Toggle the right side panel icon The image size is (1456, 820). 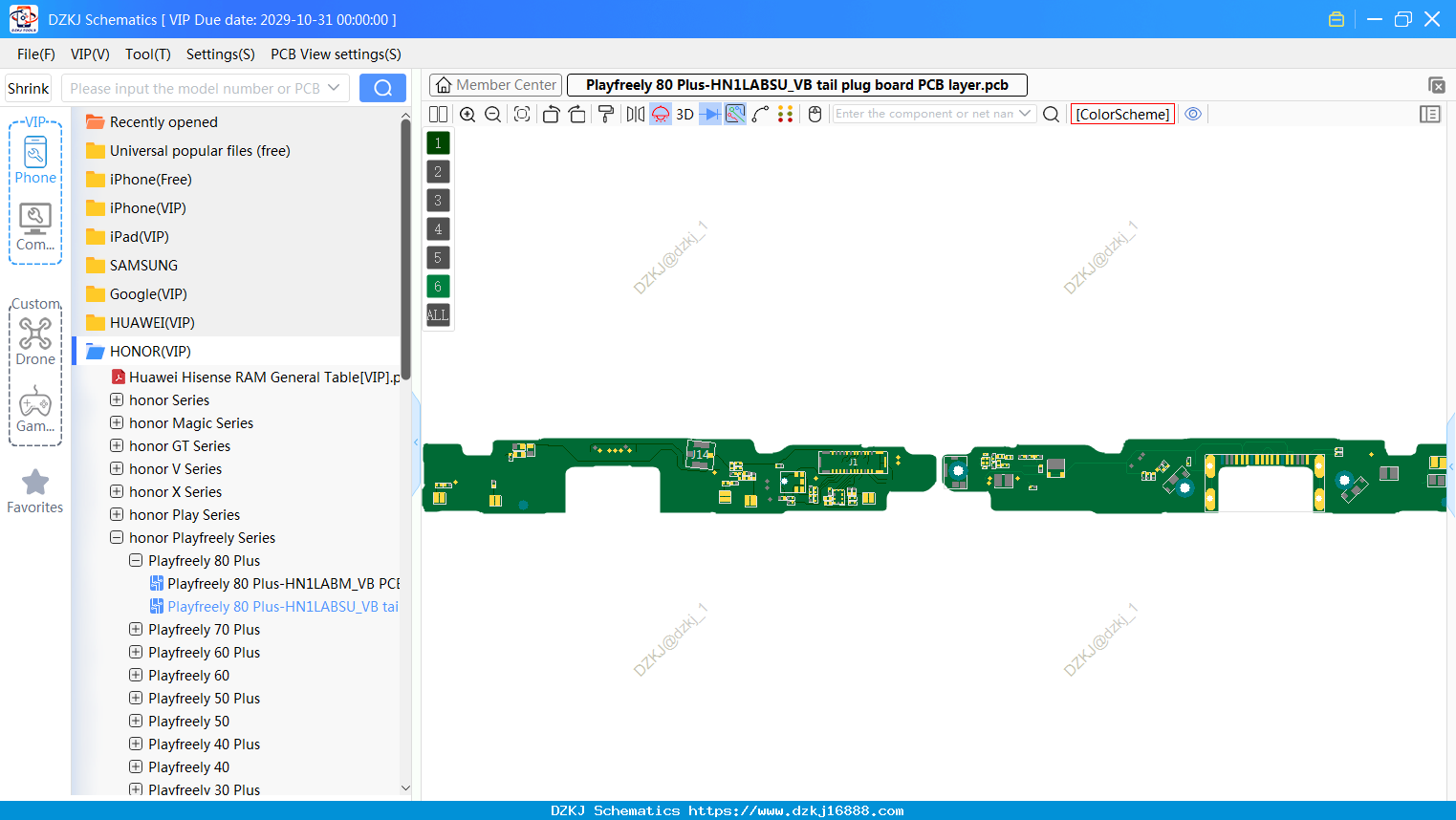tap(1430, 114)
